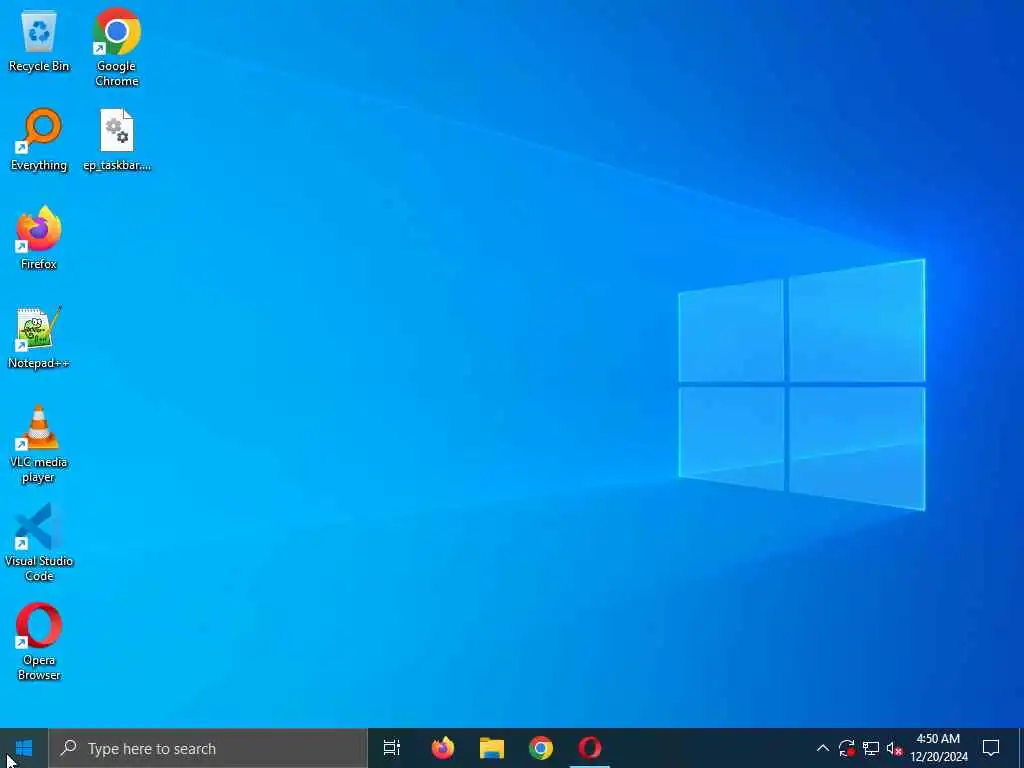1024x768 pixels.
Task: Open Task View from the taskbar
Action: 392,748
